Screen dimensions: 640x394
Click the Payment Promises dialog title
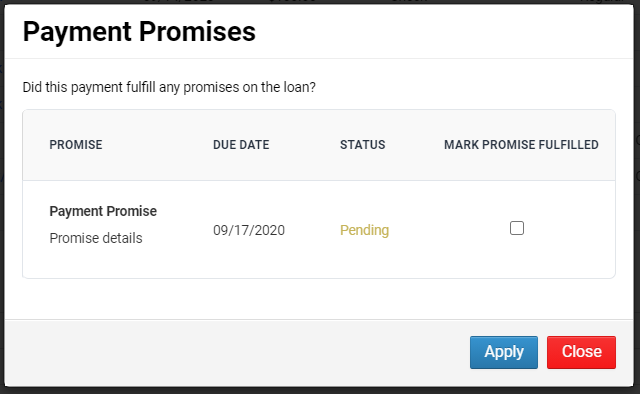[139, 31]
